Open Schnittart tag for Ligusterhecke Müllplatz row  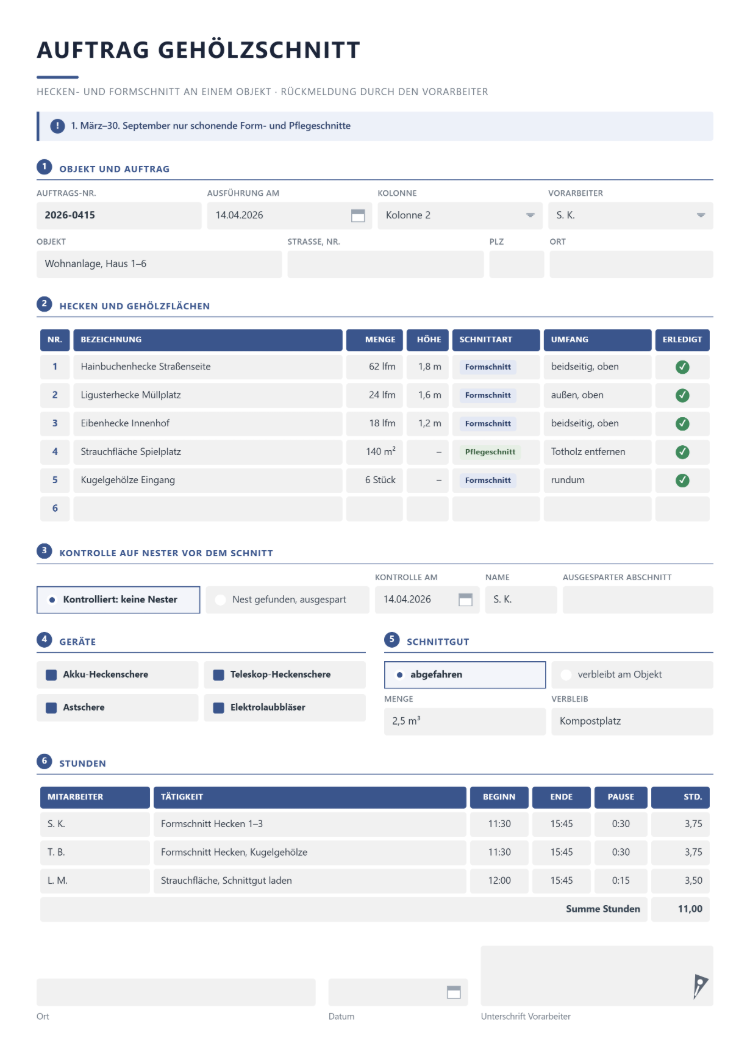pyautogui.click(x=488, y=395)
